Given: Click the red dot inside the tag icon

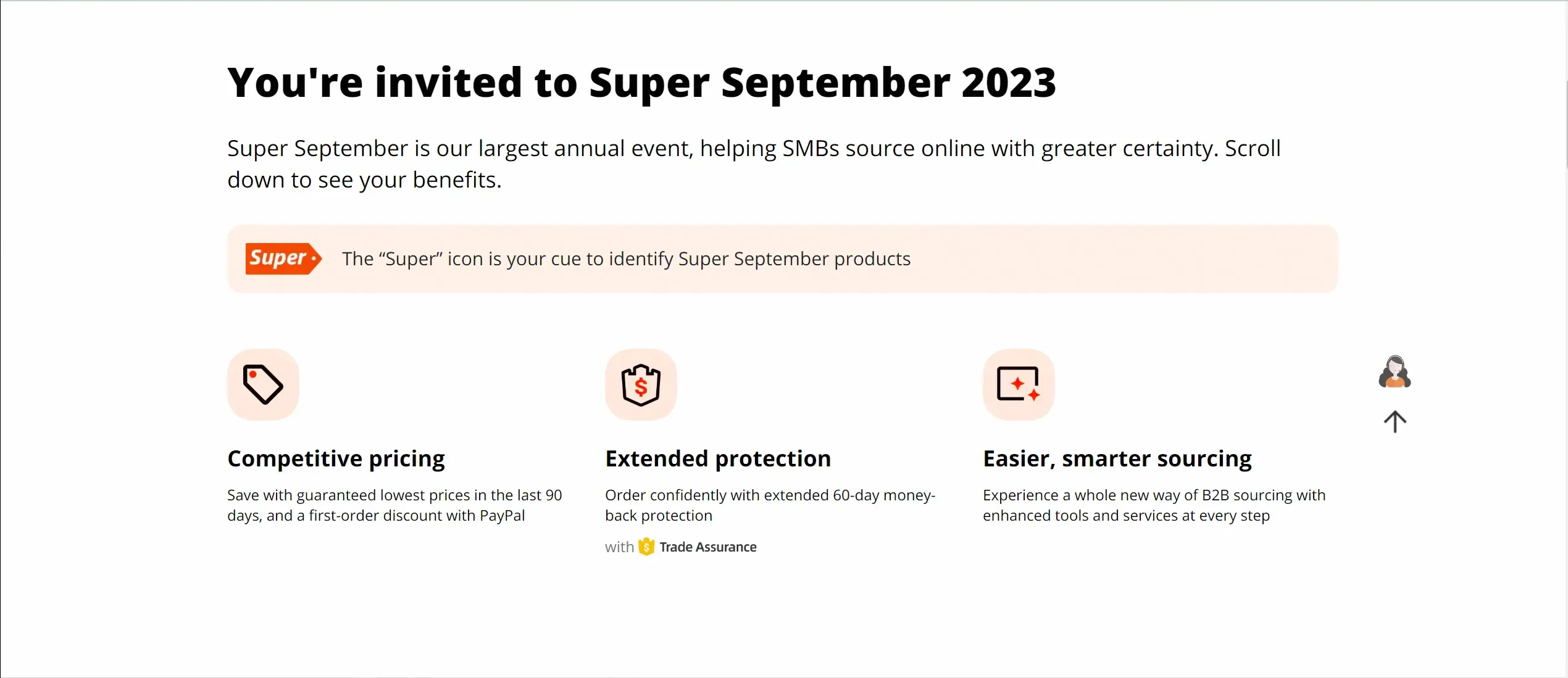Looking at the screenshot, I should (x=253, y=375).
